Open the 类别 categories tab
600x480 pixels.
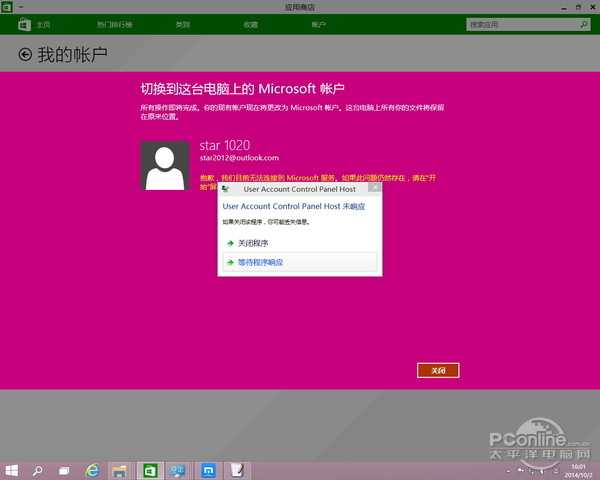(183, 25)
